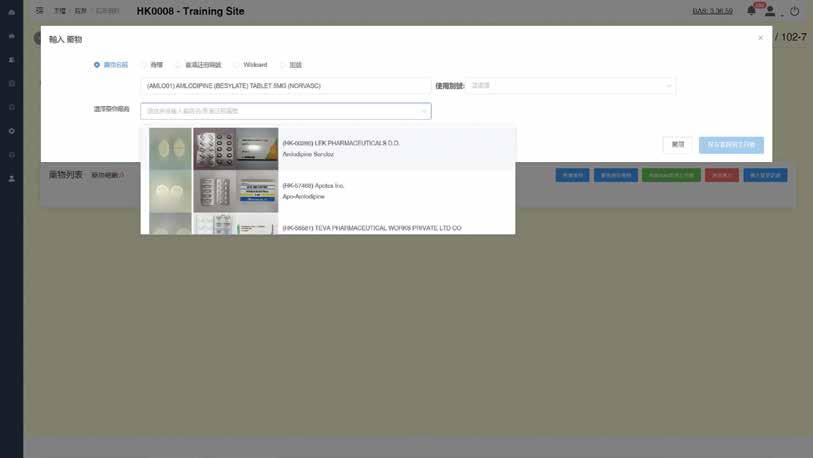This screenshot has width=813, height=458.
Task: Click the oval tablet photo in LEK row
Action: (x=171, y=149)
